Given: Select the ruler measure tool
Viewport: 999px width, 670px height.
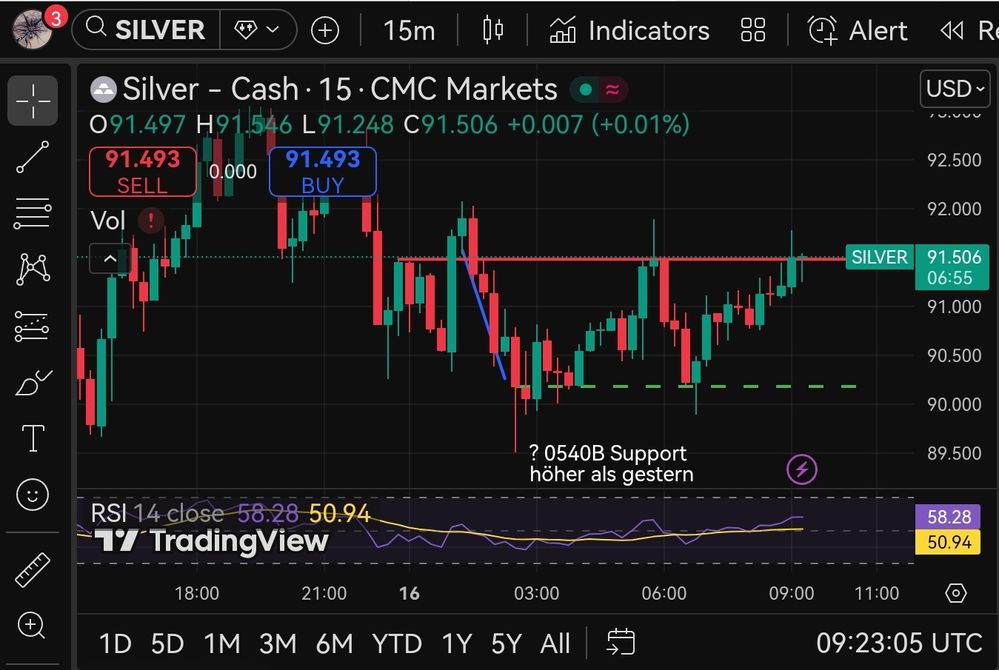Looking at the screenshot, I should click(32, 569).
